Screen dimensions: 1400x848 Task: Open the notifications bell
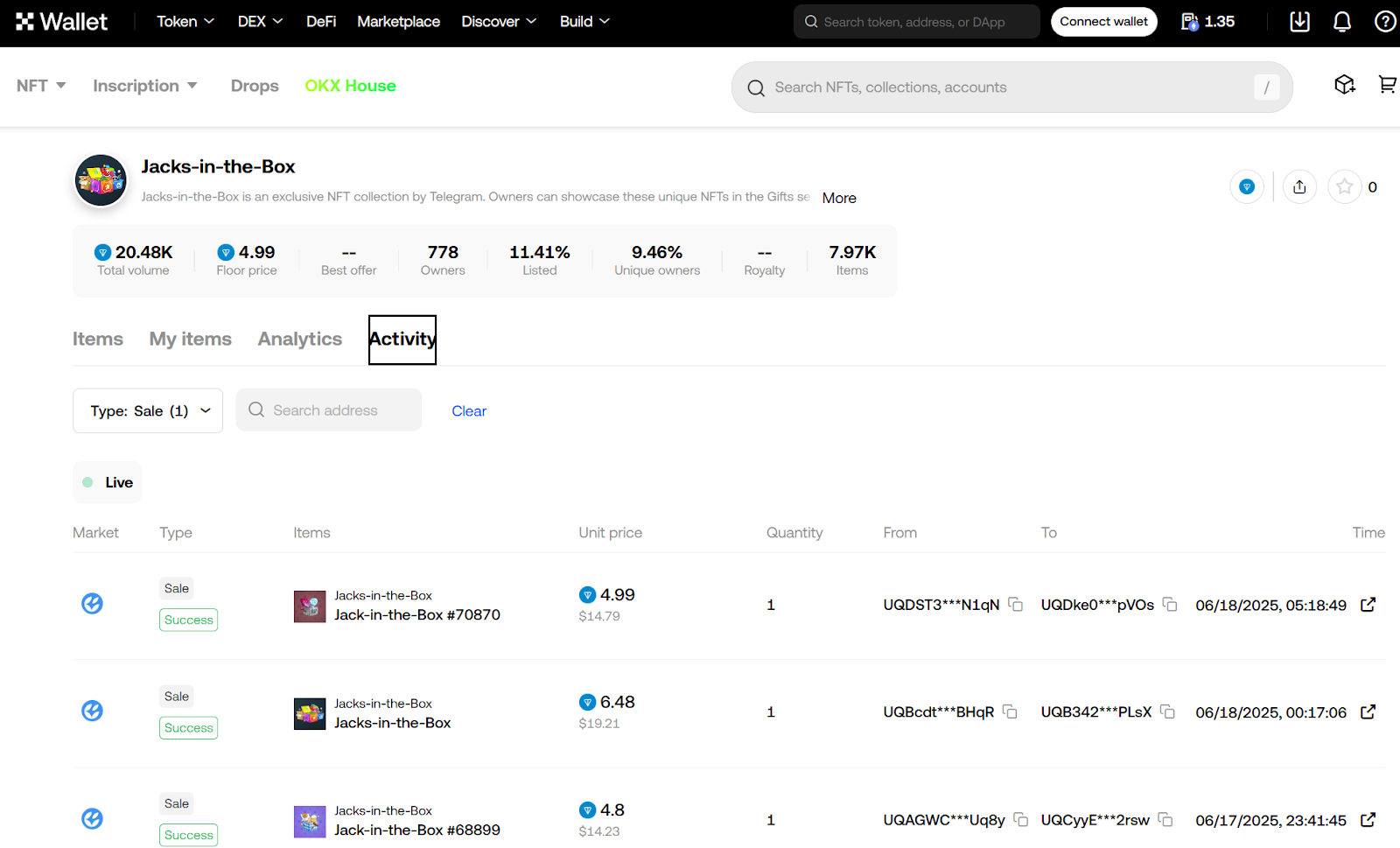tap(1341, 22)
